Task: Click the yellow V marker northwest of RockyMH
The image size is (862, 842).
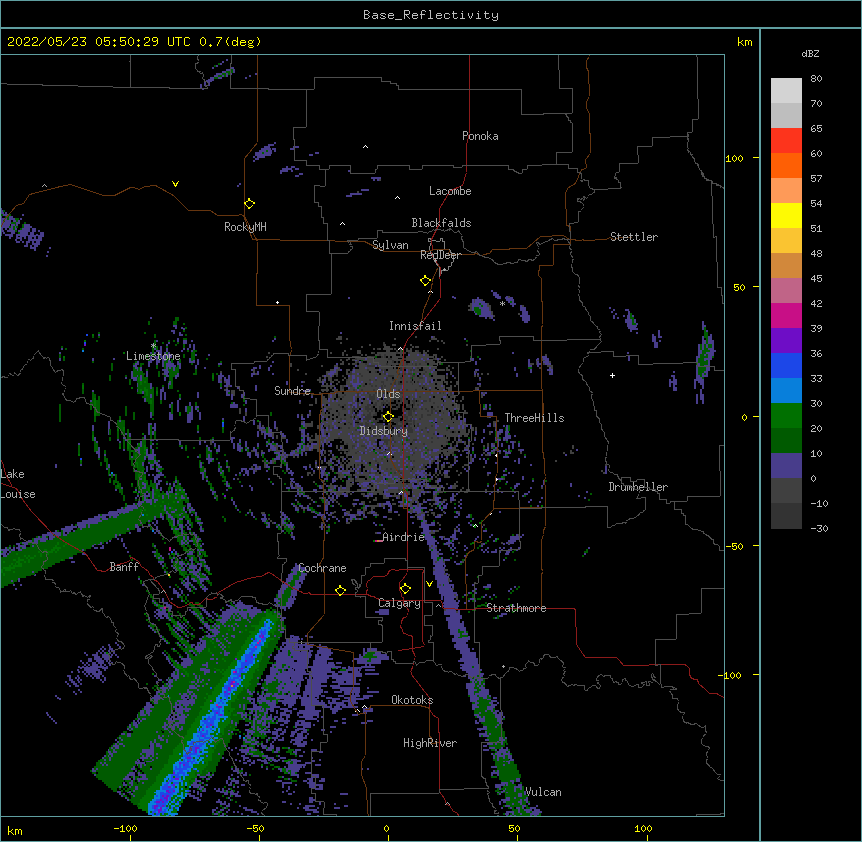Action: pos(175,184)
